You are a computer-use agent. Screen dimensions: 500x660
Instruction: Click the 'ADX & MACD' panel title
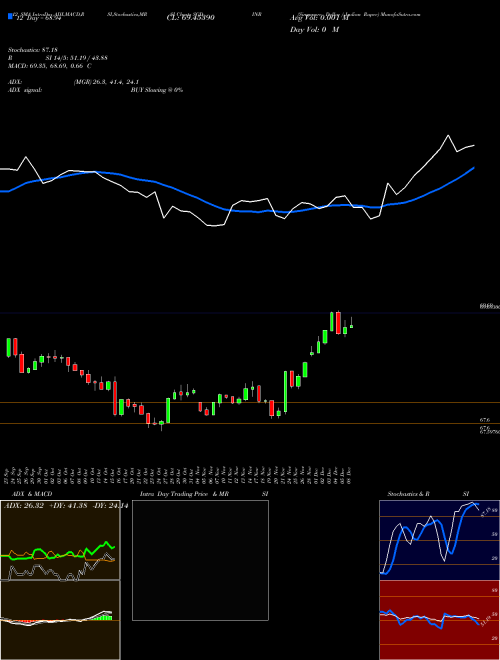click(x=32, y=494)
